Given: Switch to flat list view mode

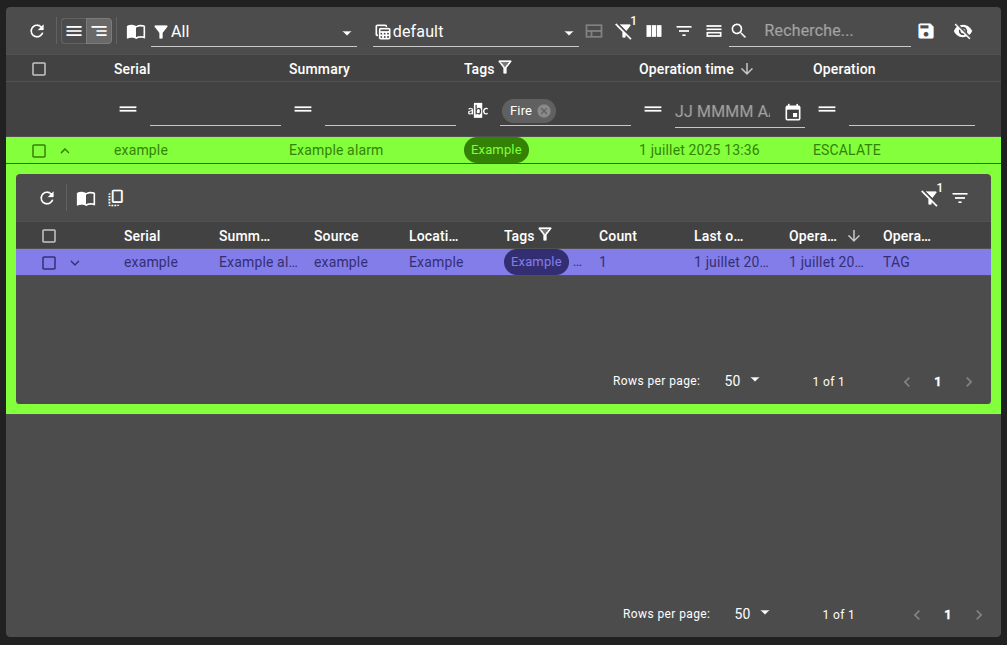Looking at the screenshot, I should pos(74,31).
